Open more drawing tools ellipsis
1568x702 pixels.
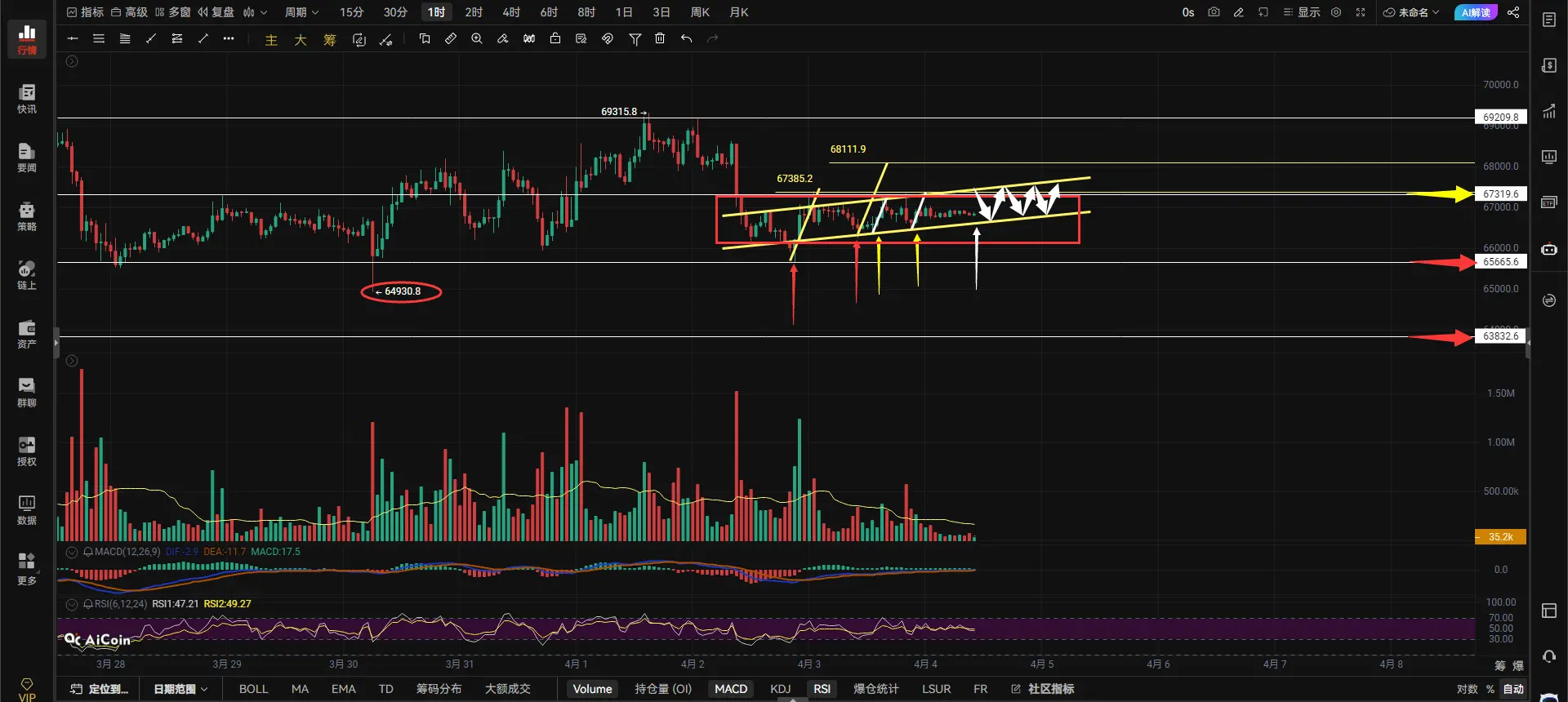coord(229,38)
